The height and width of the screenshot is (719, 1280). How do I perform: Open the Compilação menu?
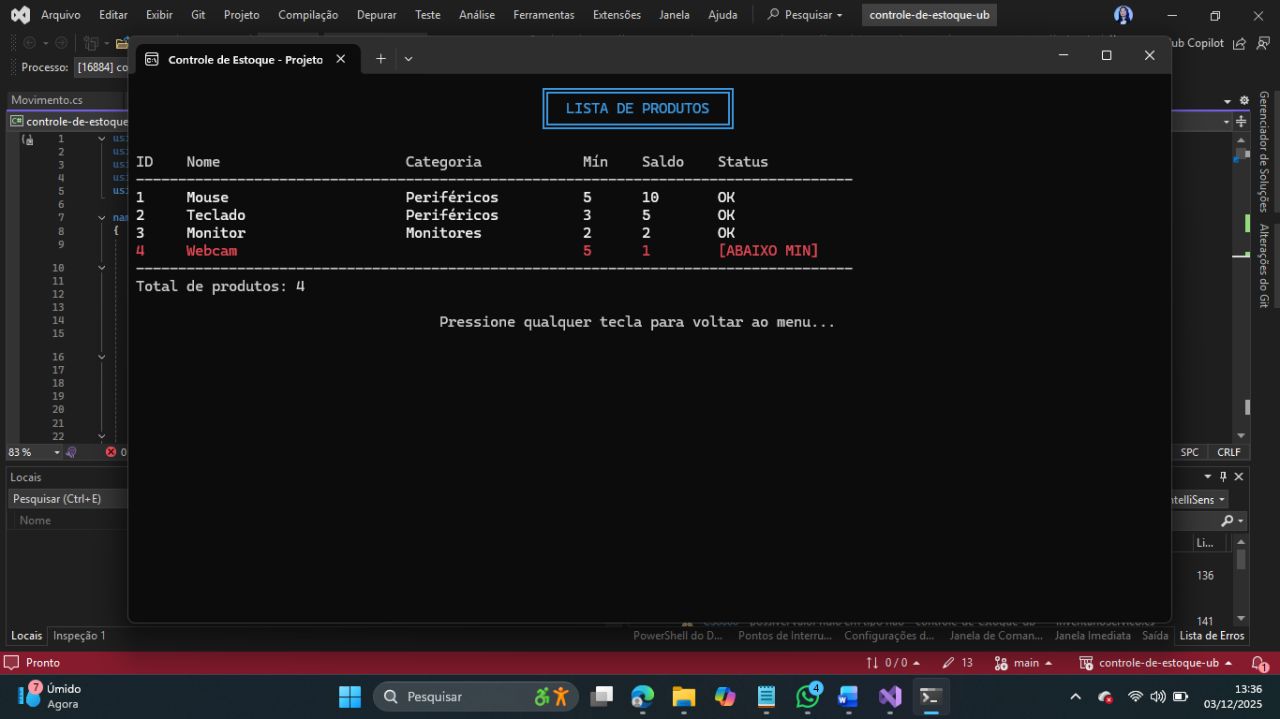click(x=308, y=15)
